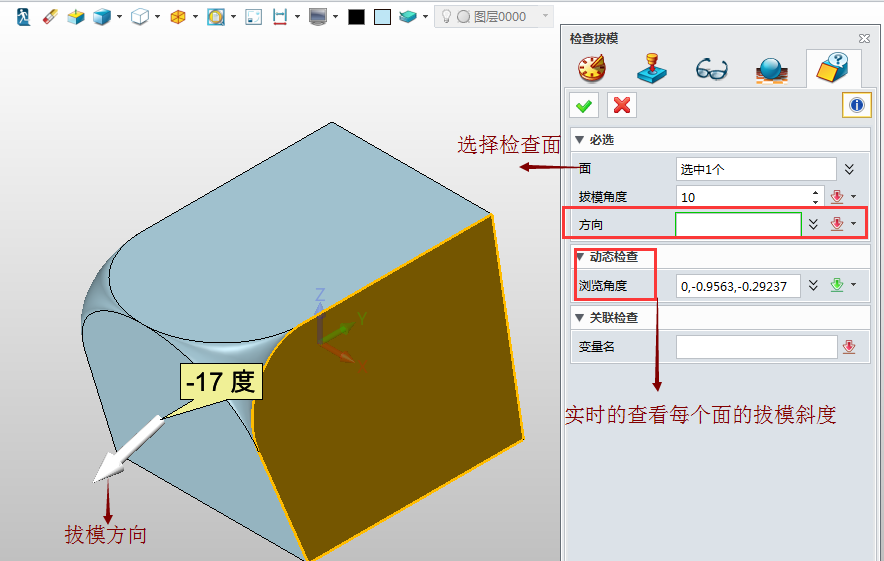Cancel with the red X button
The image size is (884, 561).
622,105
